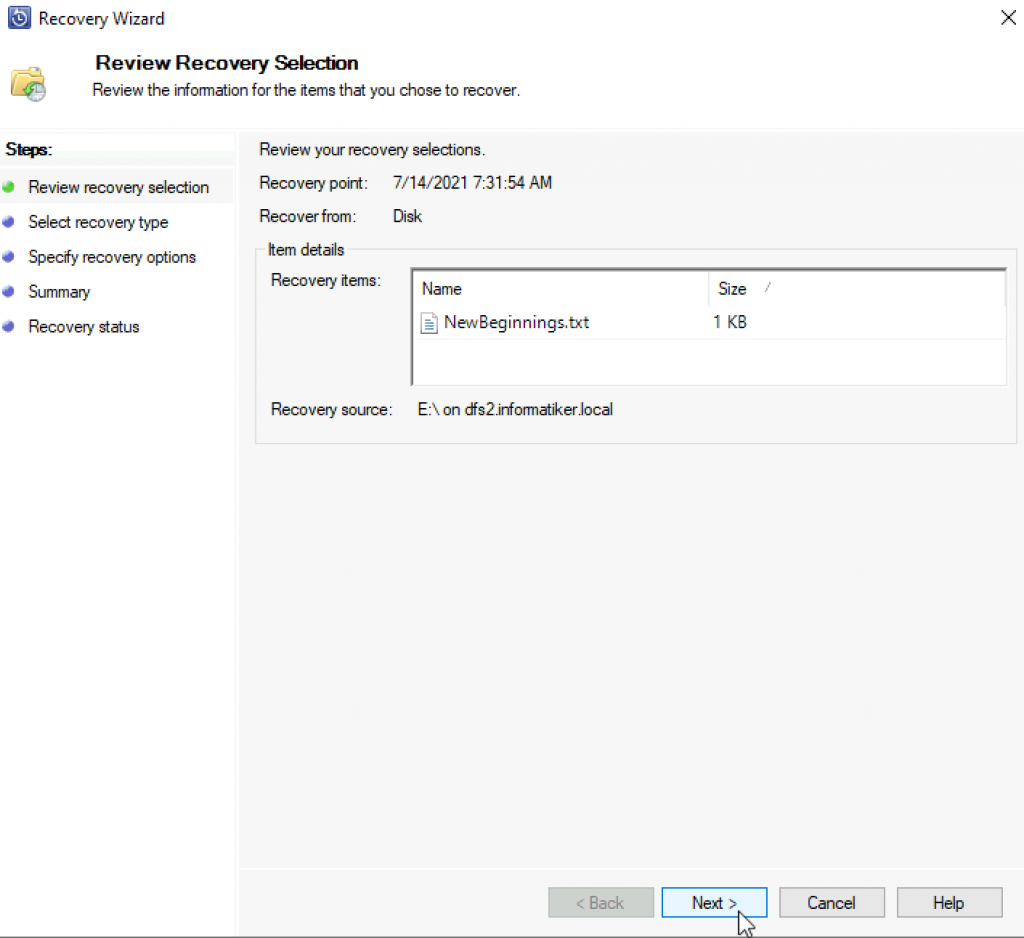Open Help for the wizard
Viewport: 1024px width, 938px height.
[x=949, y=902]
